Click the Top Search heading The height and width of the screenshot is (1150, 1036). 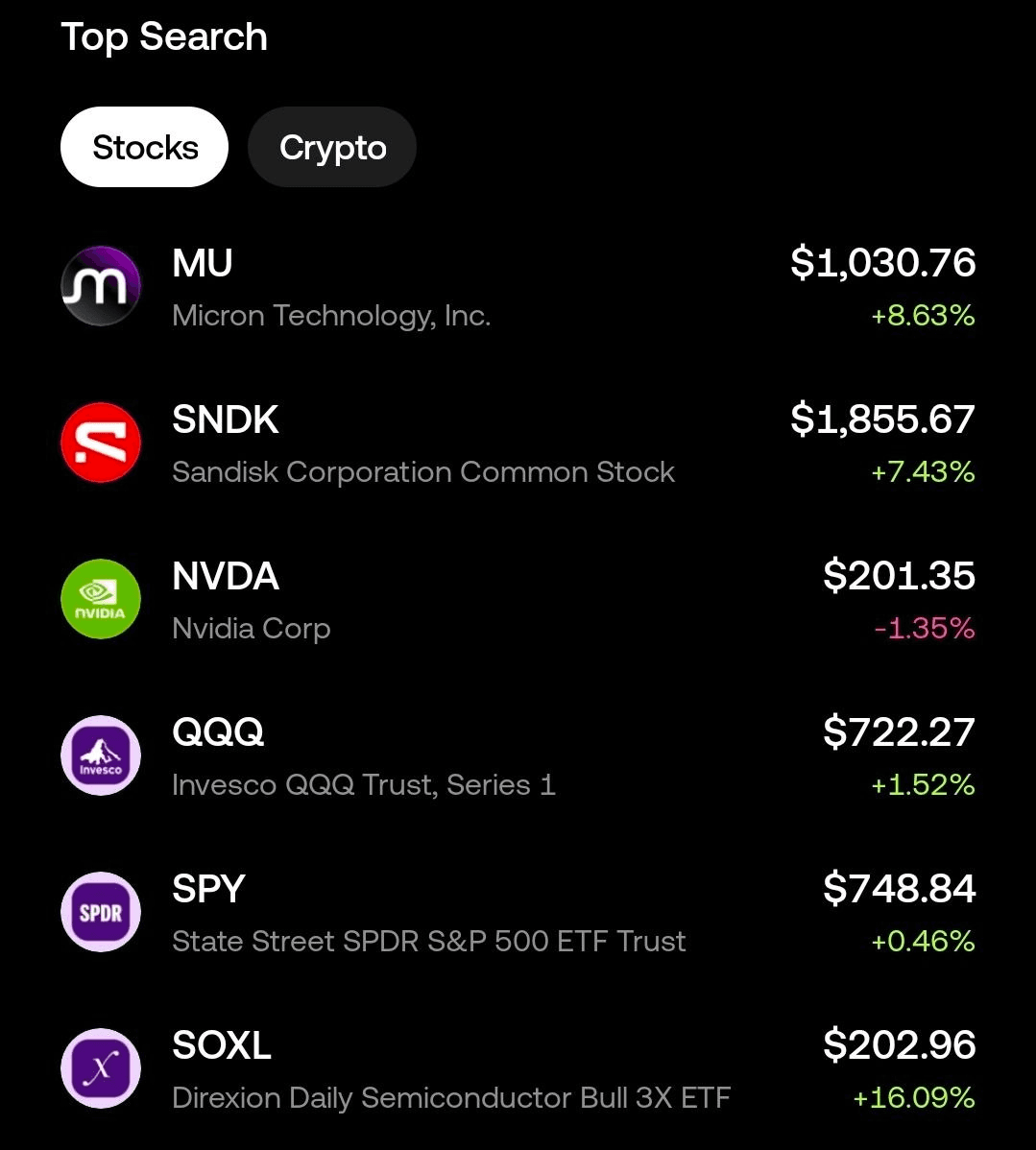(164, 36)
